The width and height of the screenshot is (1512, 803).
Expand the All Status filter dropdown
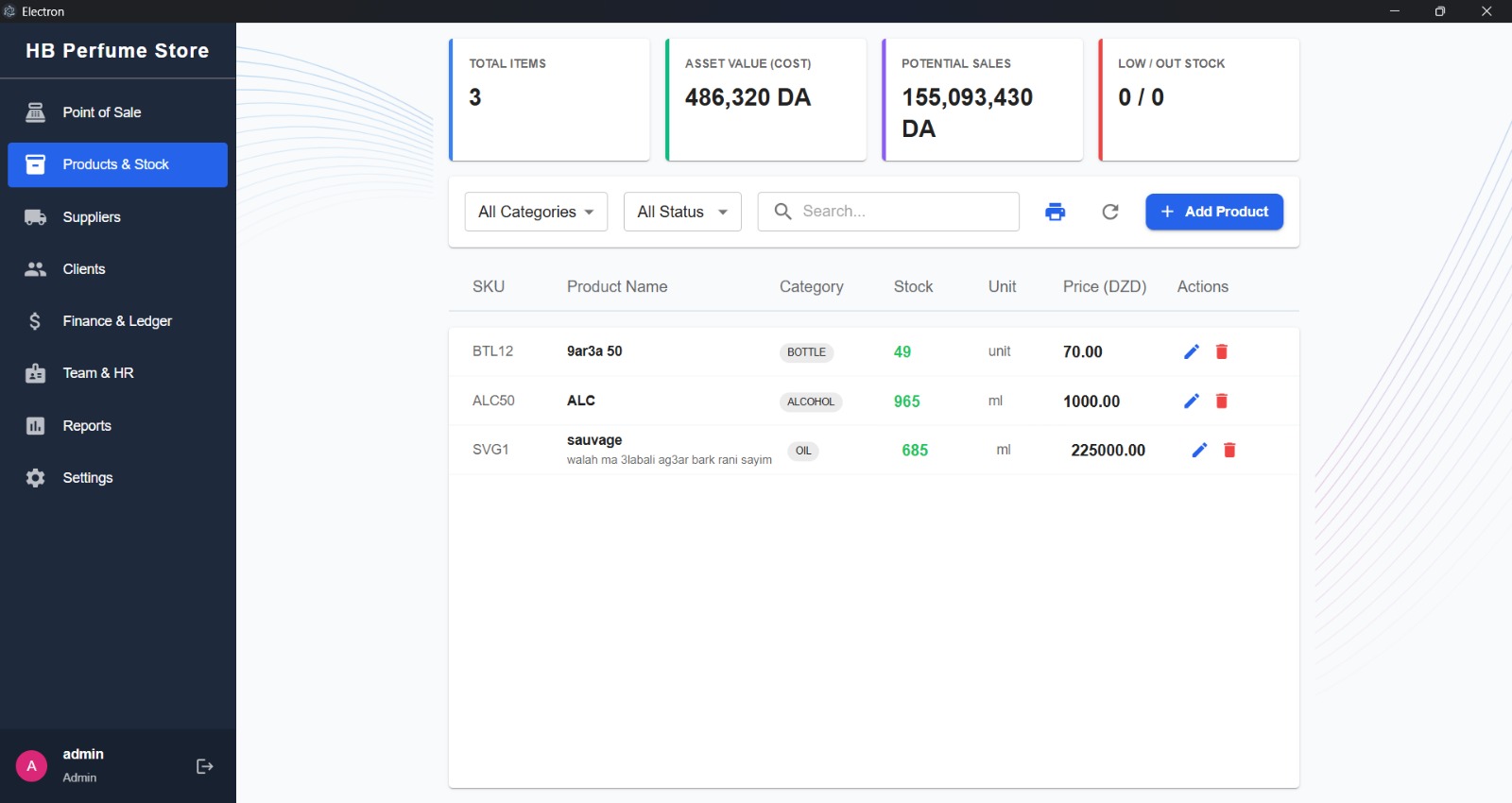tap(682, 212)
